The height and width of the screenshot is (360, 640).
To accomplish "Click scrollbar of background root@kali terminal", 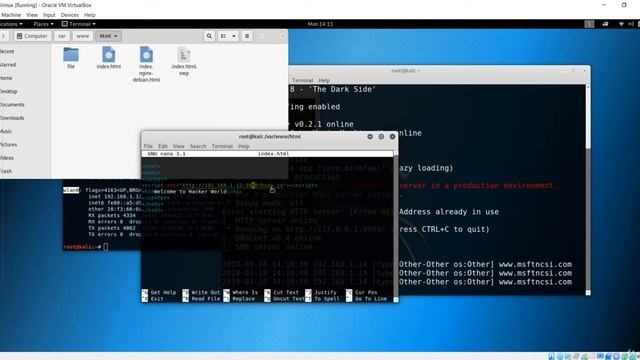I will 588,190.
